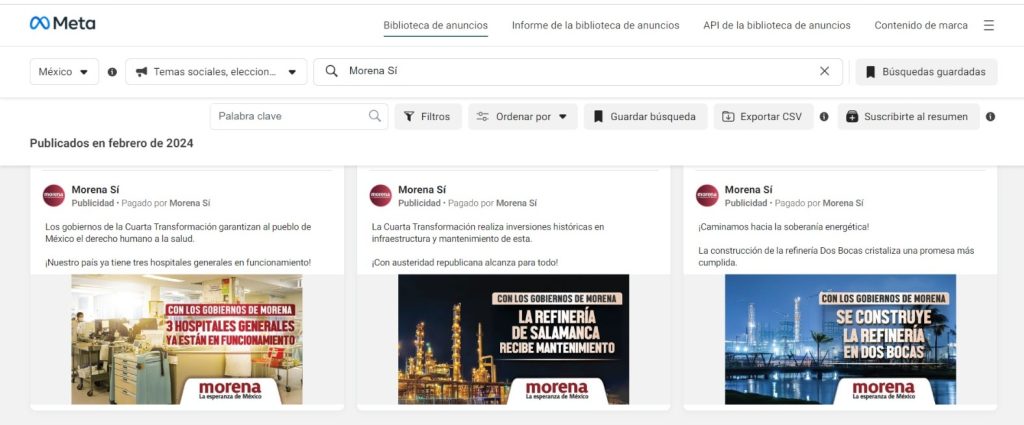Image resolution: width=1024 pixels, height=425 pixels.
Task: Click Pagado por Morena Sí on Dos Bocas ad
Action: pyautogui.click(x=819, y=203)
